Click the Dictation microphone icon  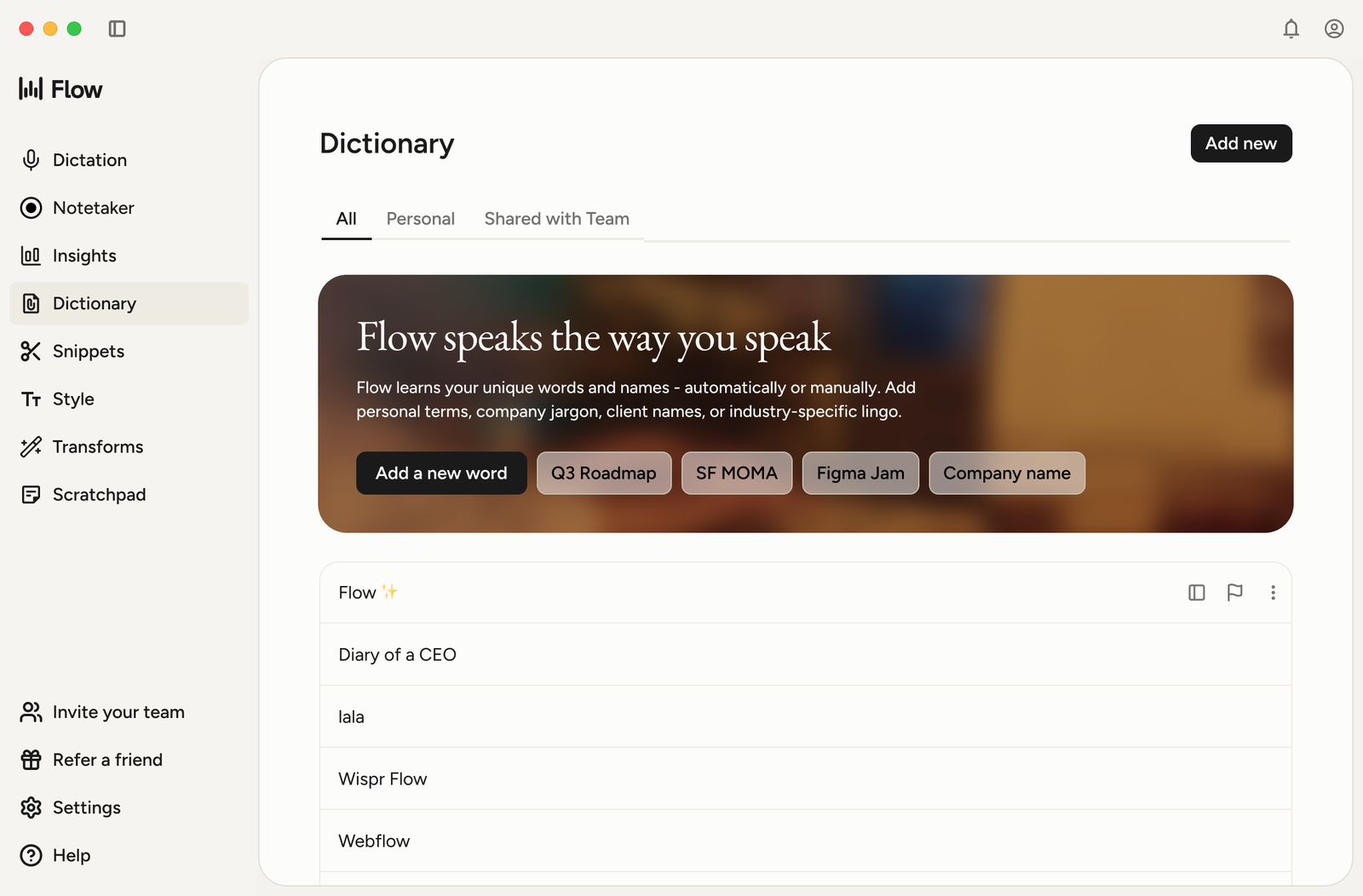32,160
